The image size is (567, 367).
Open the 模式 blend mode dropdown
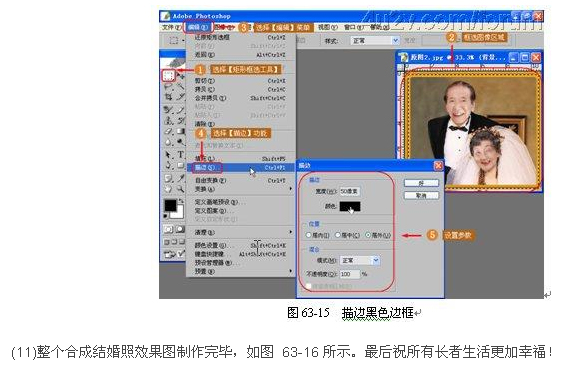click(360, 260)
